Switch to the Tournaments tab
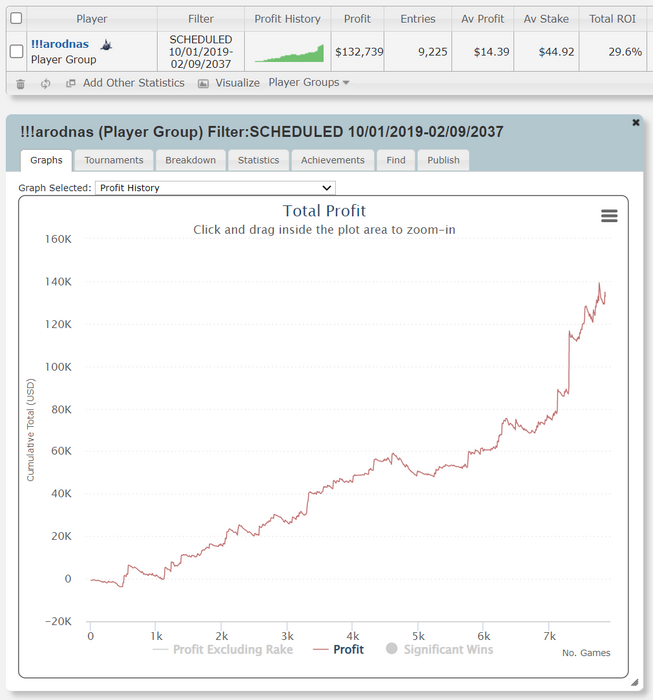The height and width of the screenshot is (700, 653). (x=114, y=160)
